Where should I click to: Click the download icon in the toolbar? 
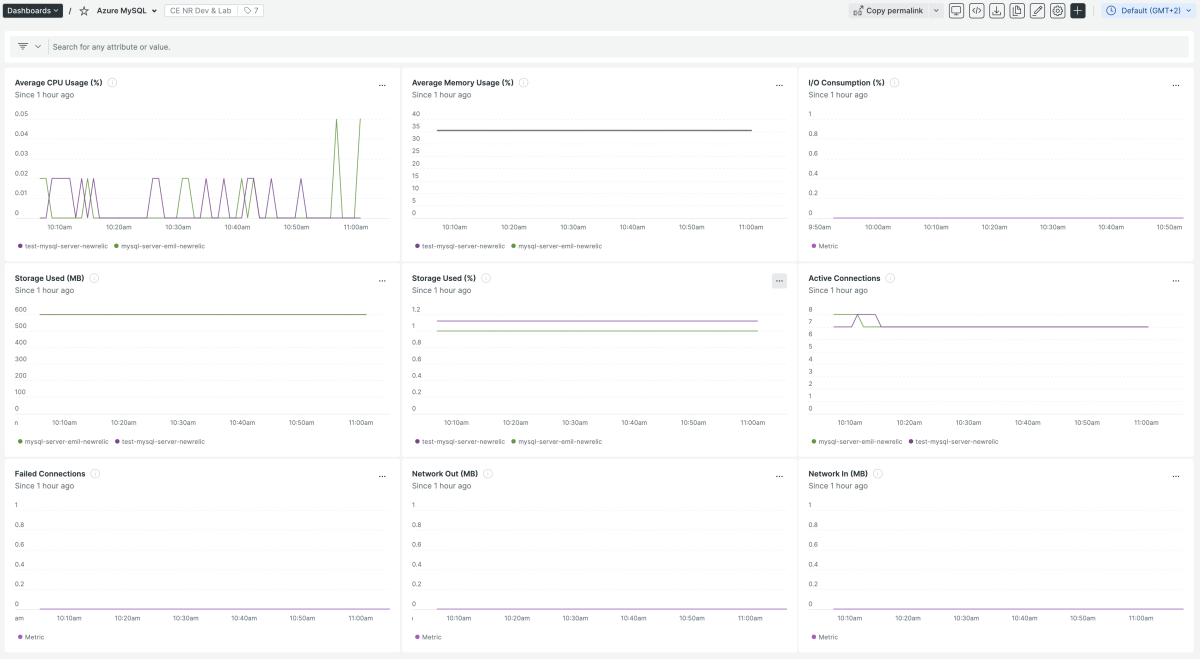tap(997, 11)
